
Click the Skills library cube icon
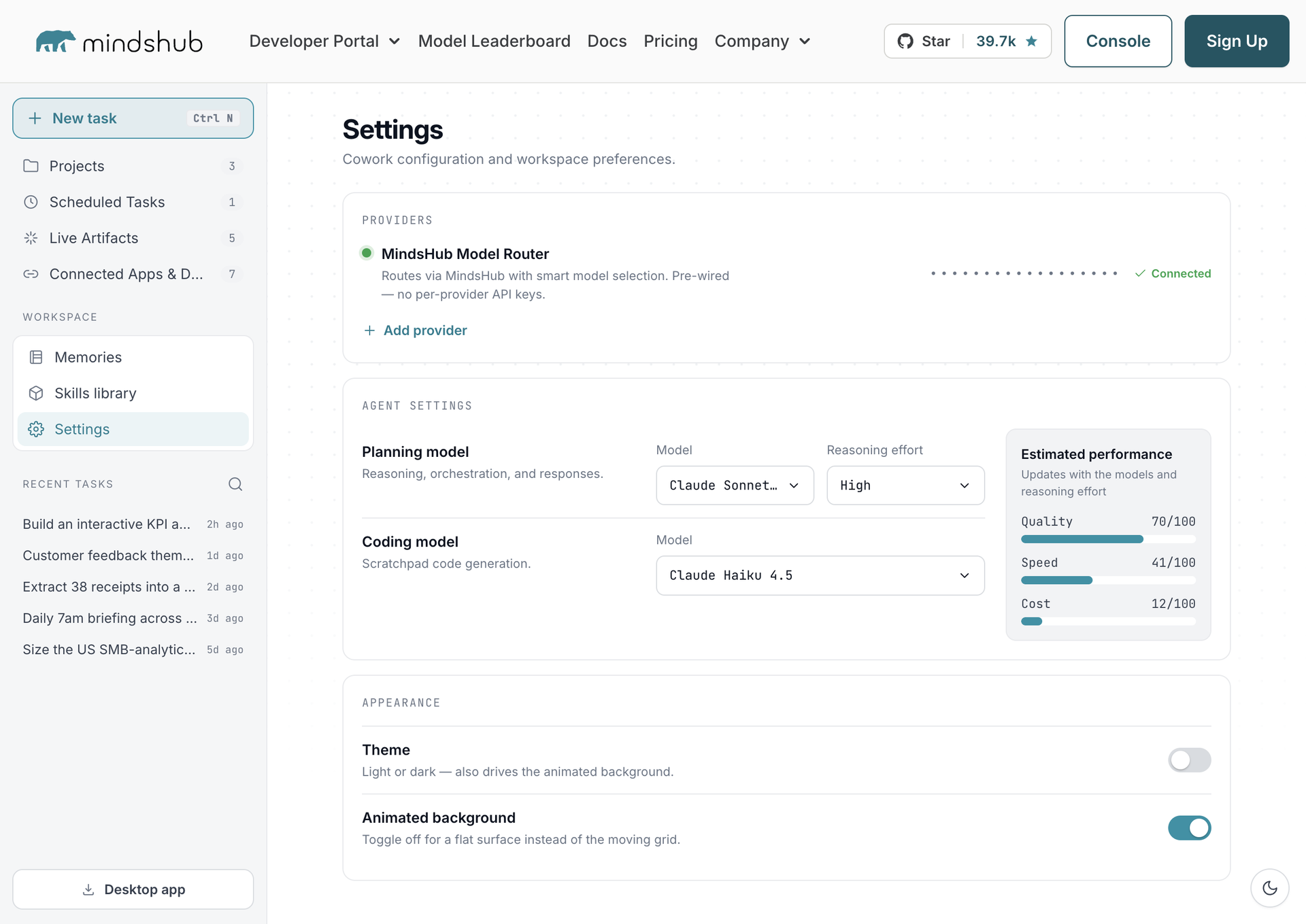point(36,393)
